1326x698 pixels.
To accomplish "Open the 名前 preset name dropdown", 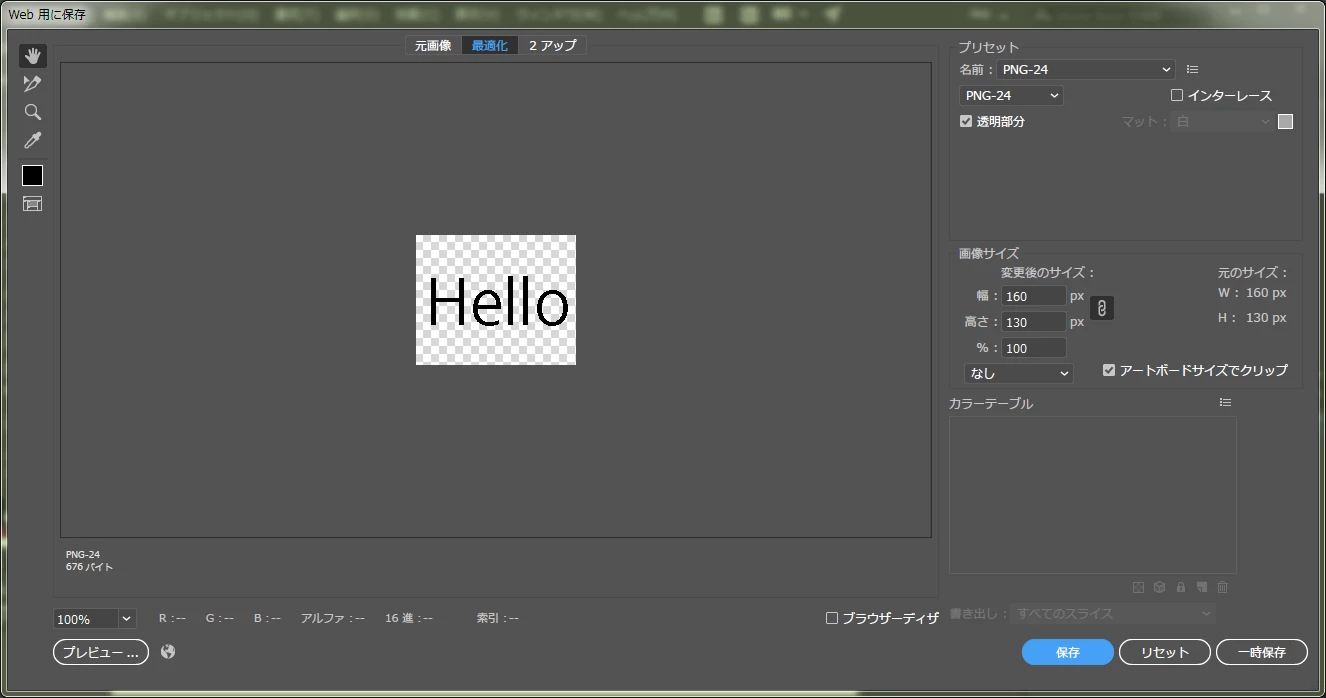I will (x=1085, y=70).
